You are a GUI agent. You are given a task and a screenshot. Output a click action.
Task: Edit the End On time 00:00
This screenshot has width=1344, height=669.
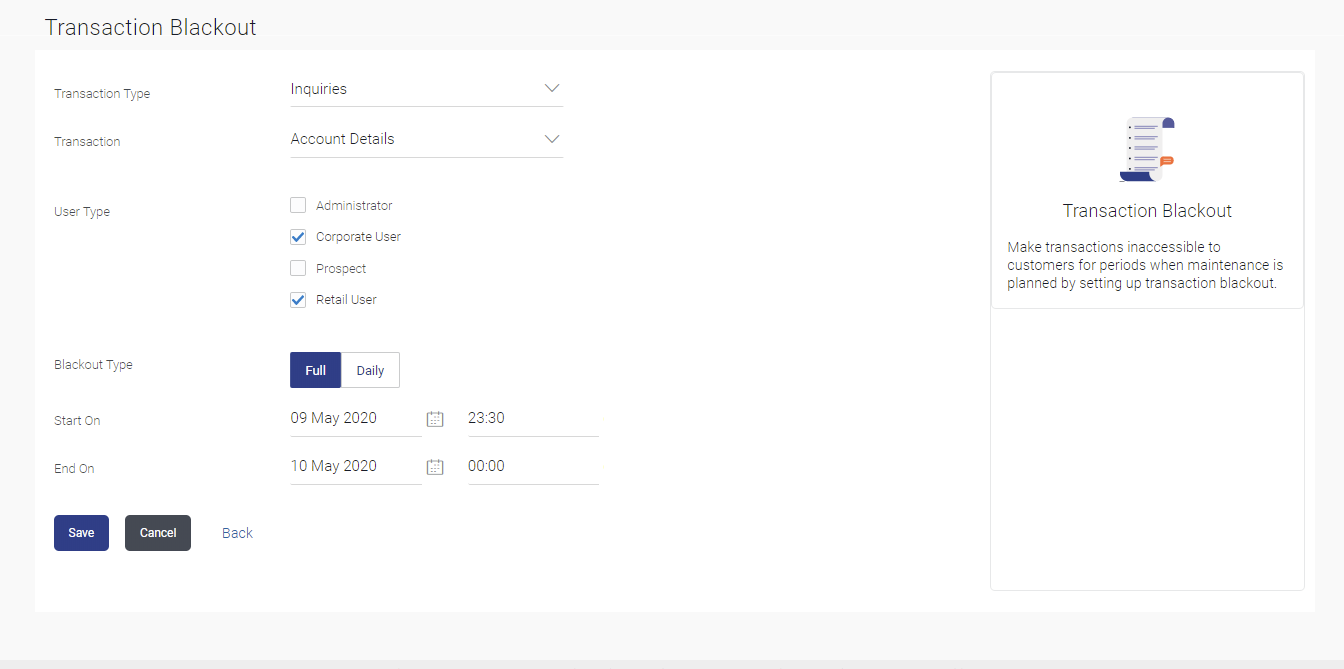click(532, 467)
